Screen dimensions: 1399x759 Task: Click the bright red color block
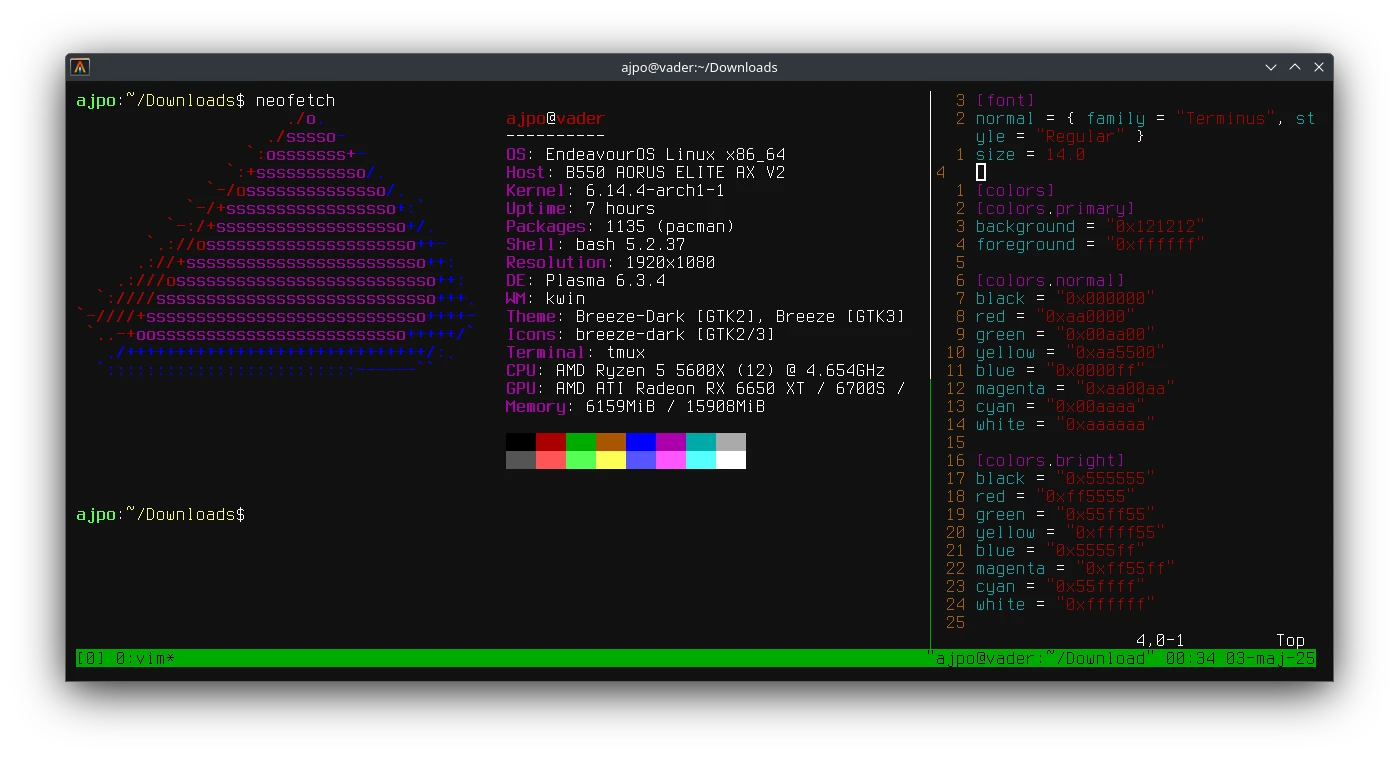click(551, 460)
